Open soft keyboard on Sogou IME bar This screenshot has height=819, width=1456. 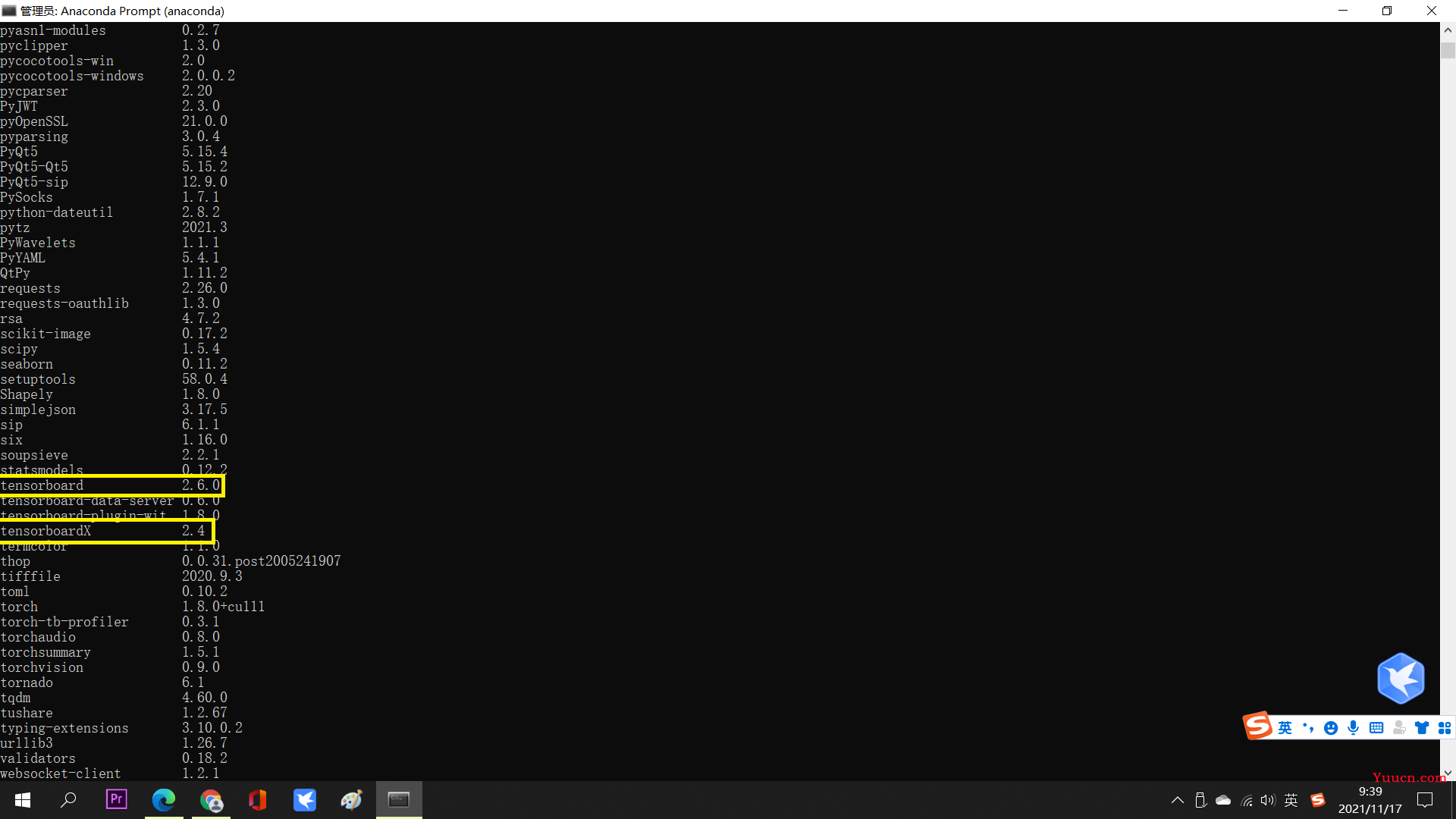click(1376, 728)
